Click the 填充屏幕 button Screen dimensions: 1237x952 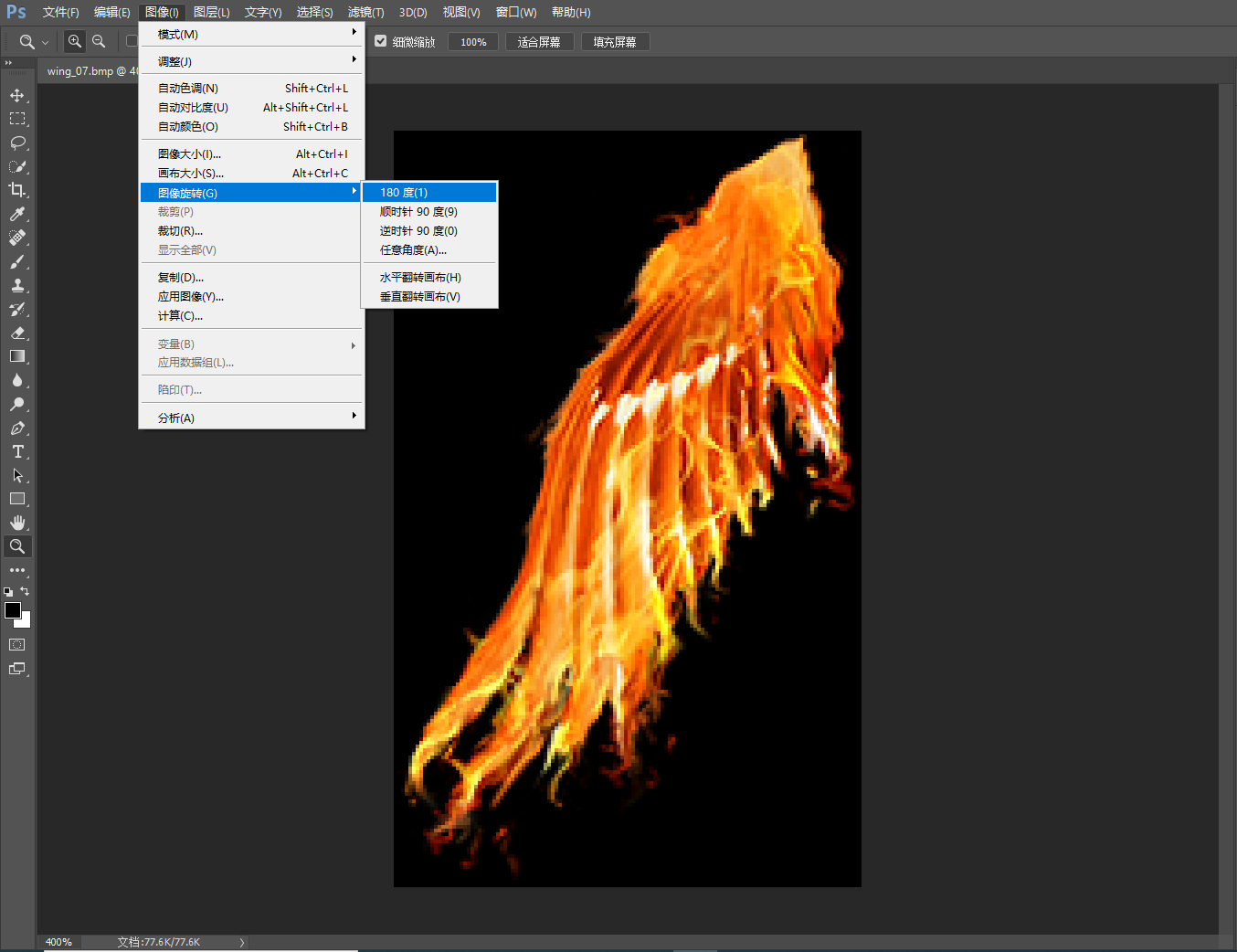pyautogui.click(x=615, y=42)
